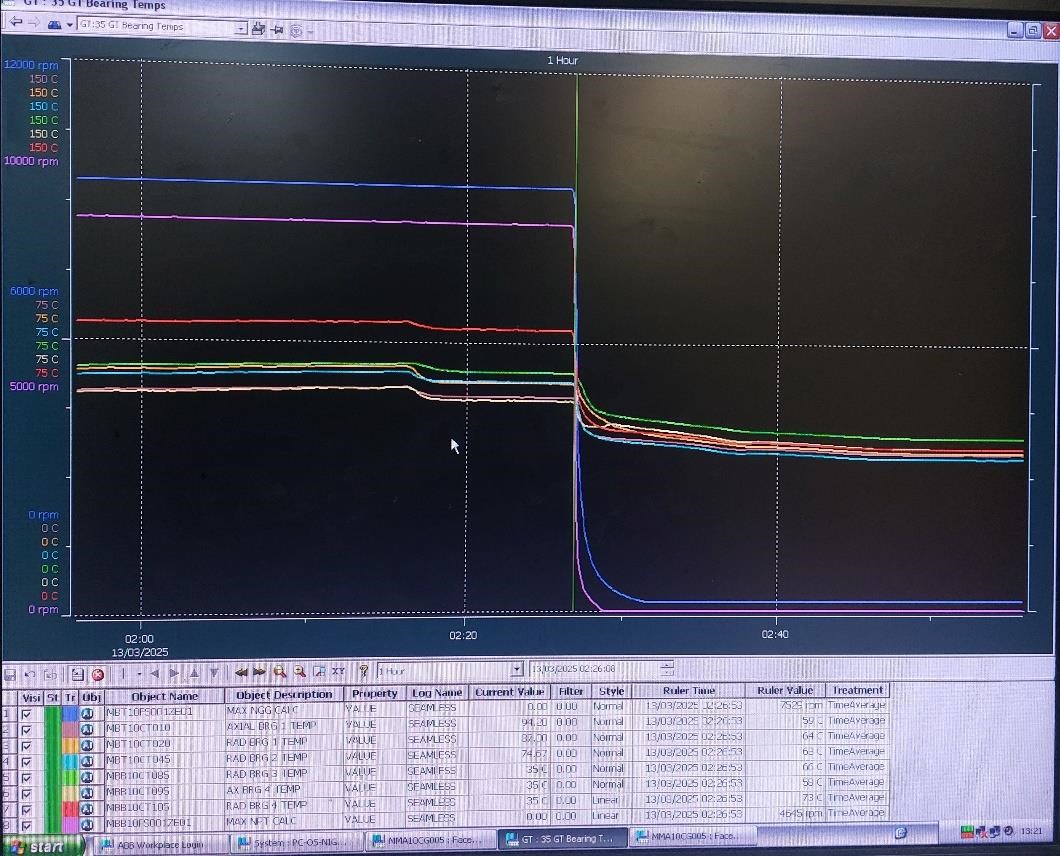Click the zoom in magnifier icon
Viewport: 1060px width, 856px height.
280,672
